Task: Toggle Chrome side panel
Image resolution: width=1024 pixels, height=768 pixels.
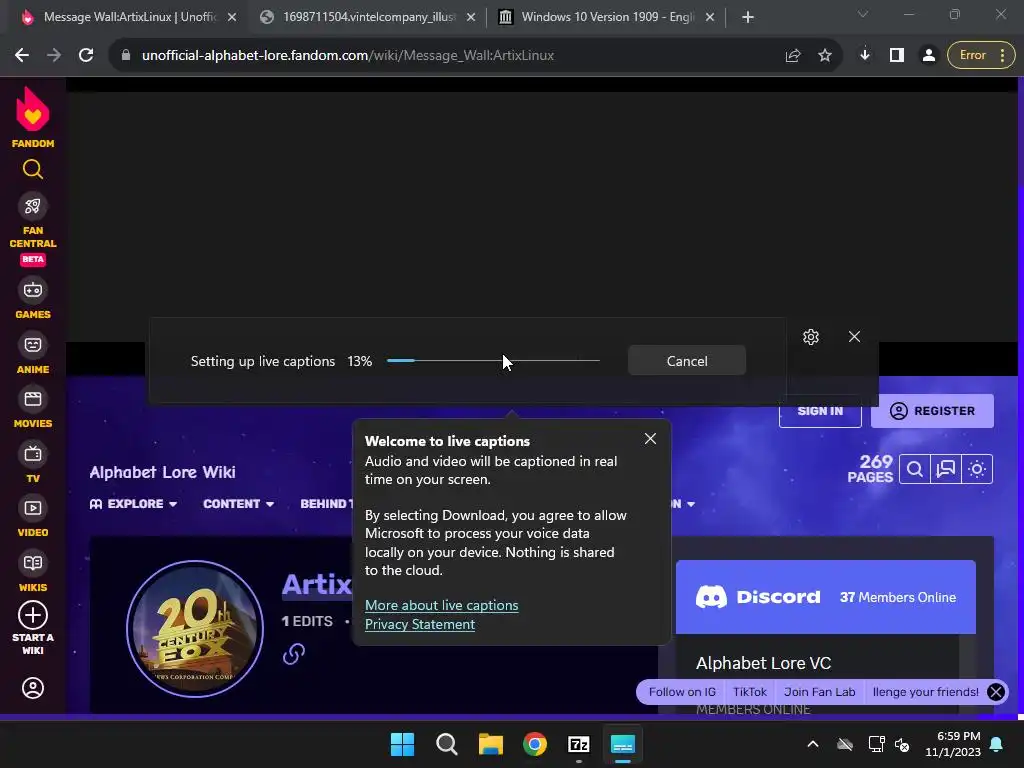Action: pyautogui.click(x=897, y=56)
